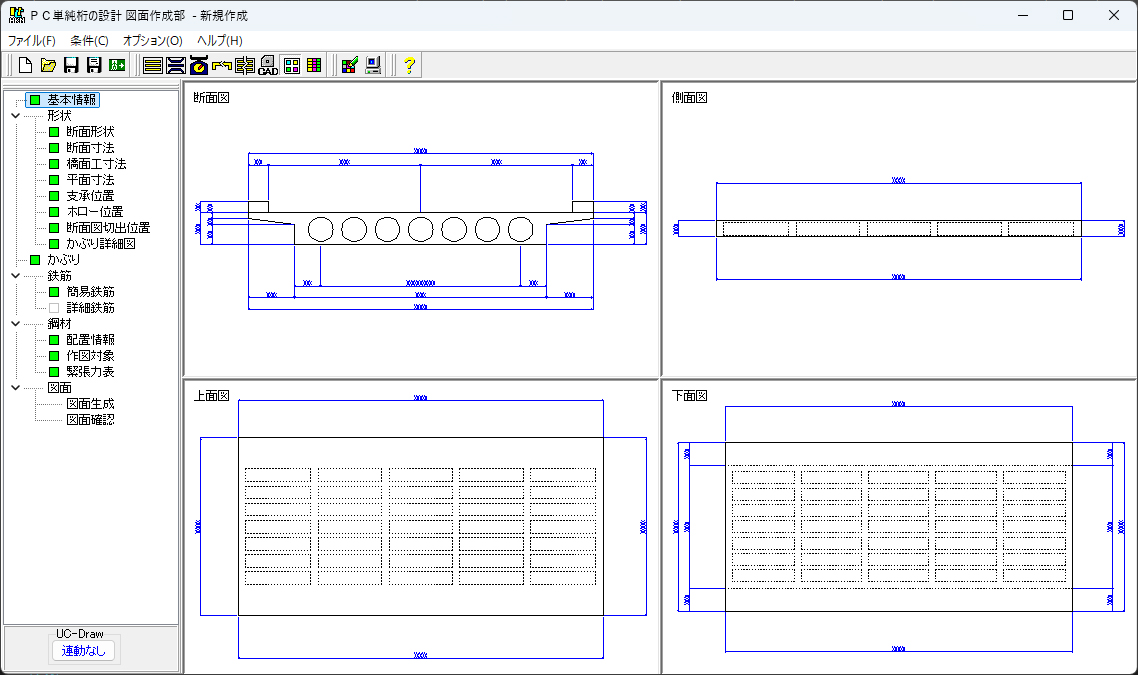Click the girder cross-section shape toolbar icon
The image size is (1138, 675).
[176, 65]
